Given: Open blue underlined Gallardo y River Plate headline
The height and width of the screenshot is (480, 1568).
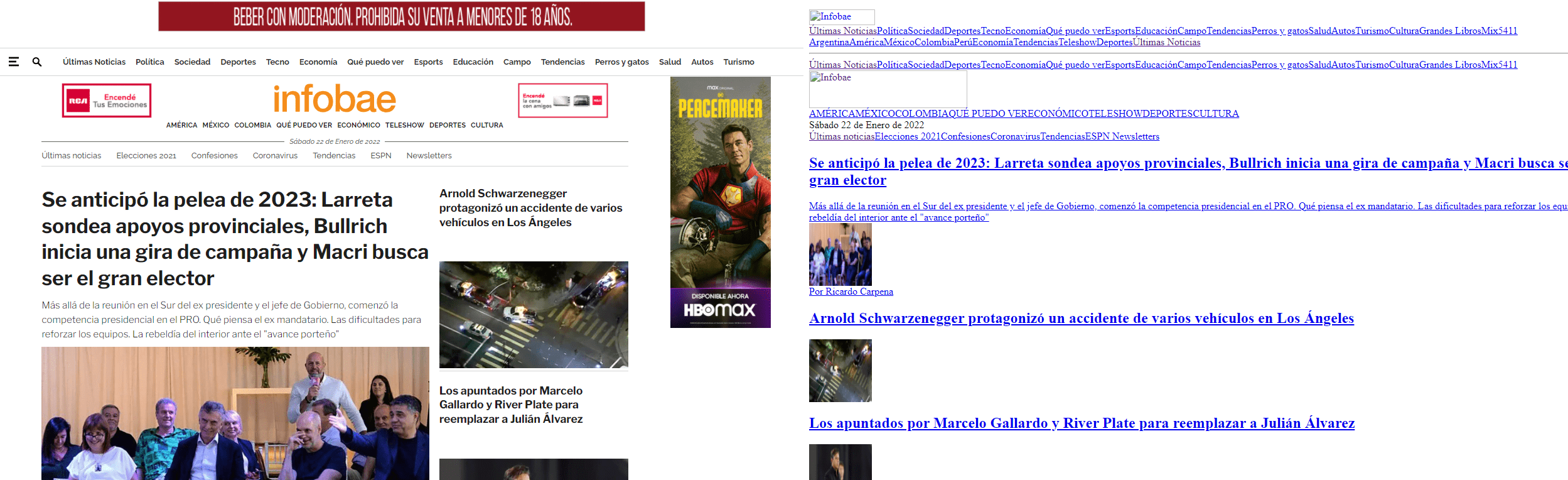Looking at the screenshot, I should click(1082, 423).
